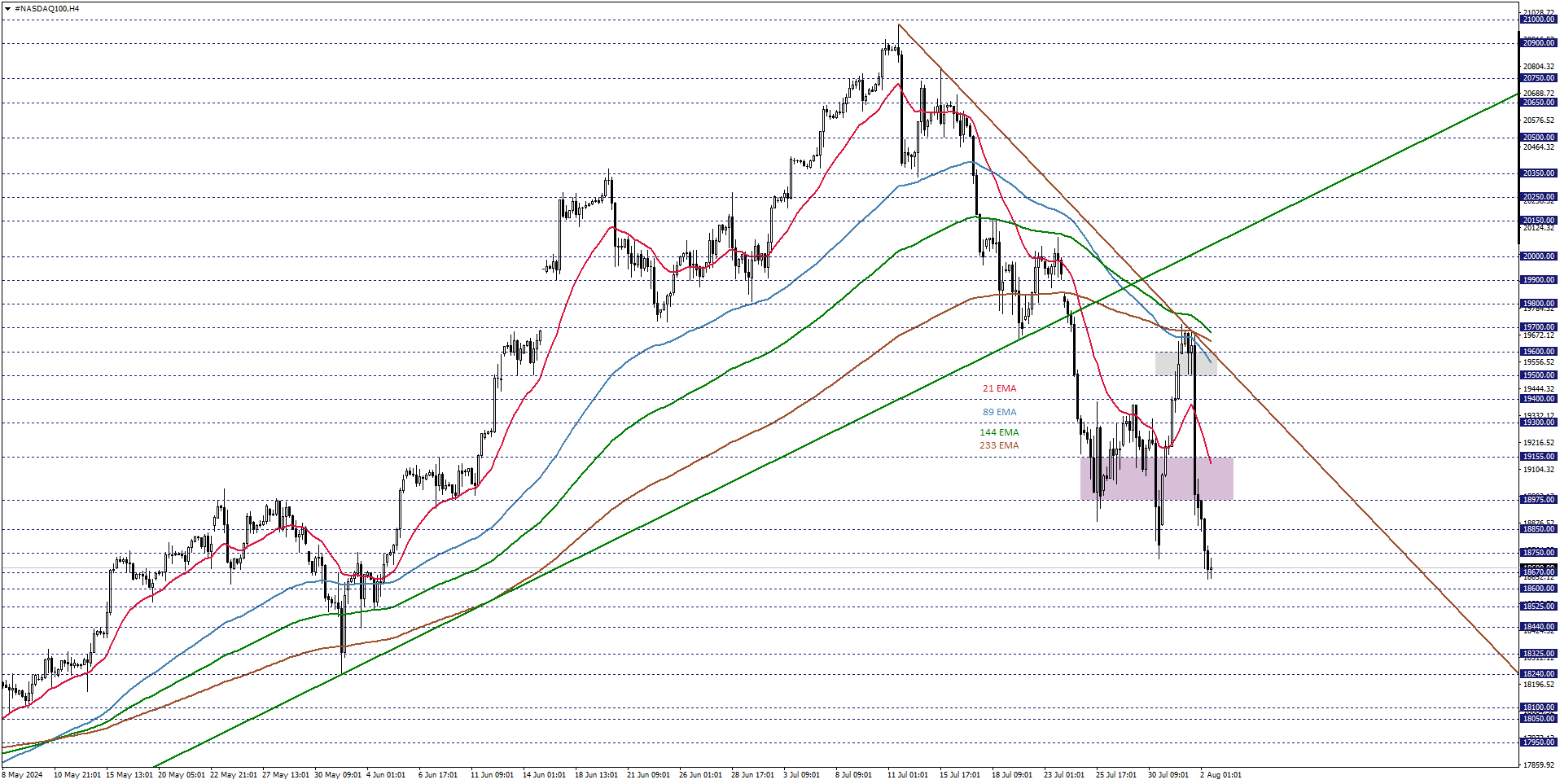Click the 19700.00 price level label
Image resolution: width=1560 pixels, height=784 pixels.
1539,327
